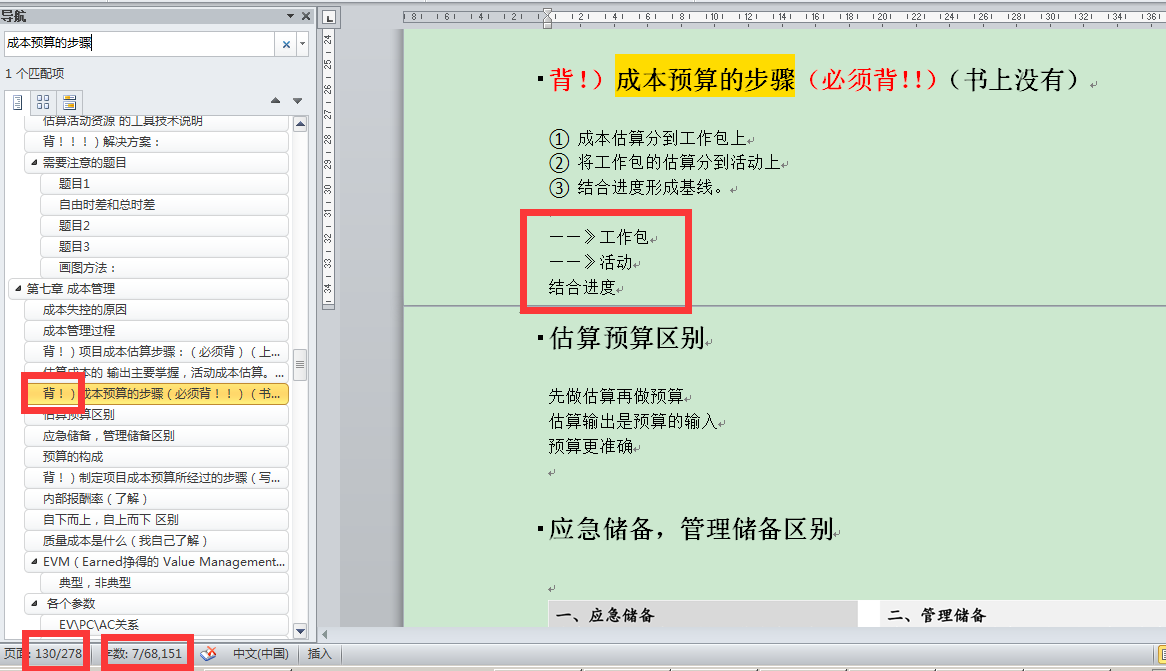This screenshot has height=671, width=1166.
Task: Click document heading 估算预算区别
Action: [627, 338]
